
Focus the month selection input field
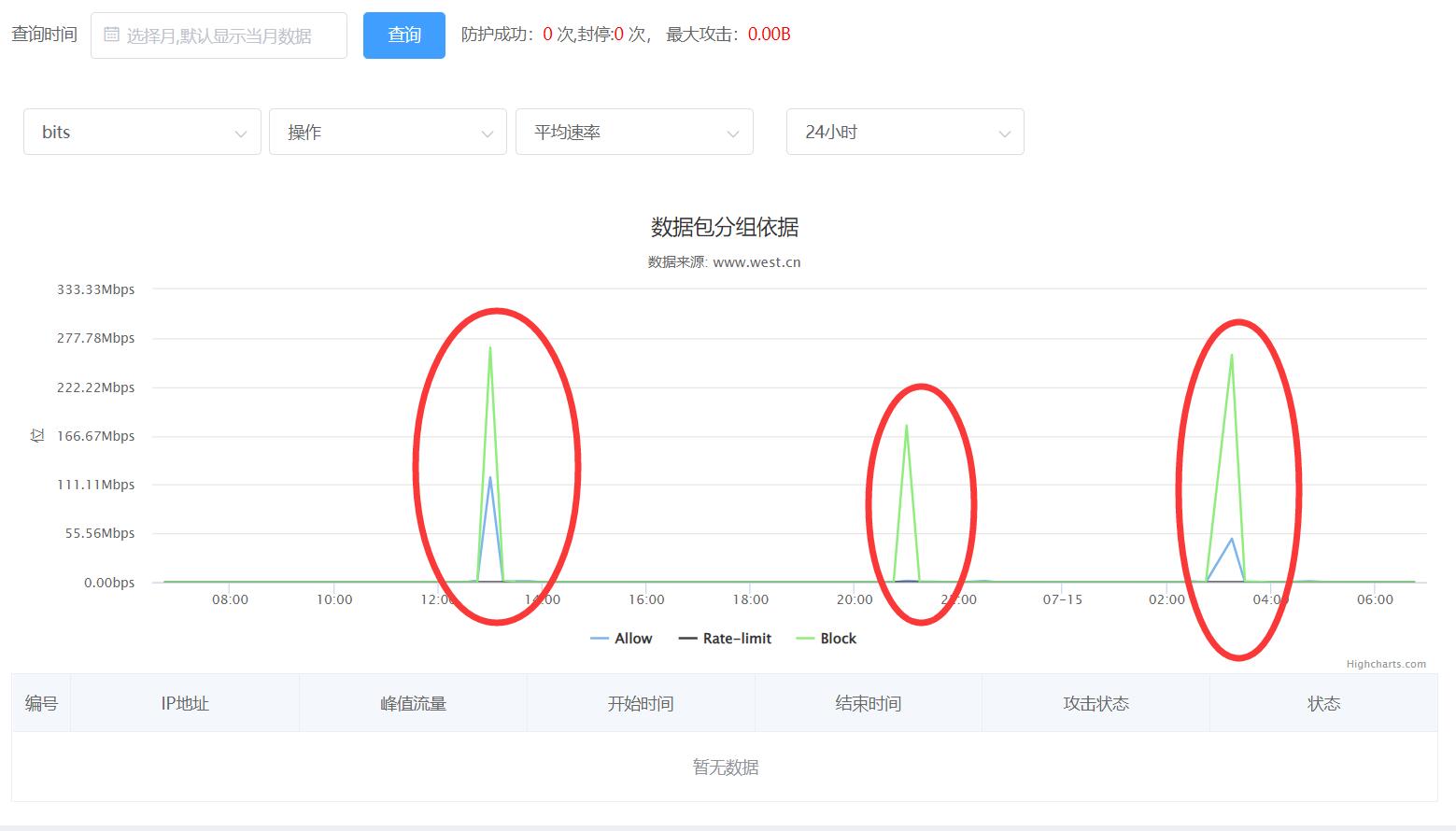point(229,35)
